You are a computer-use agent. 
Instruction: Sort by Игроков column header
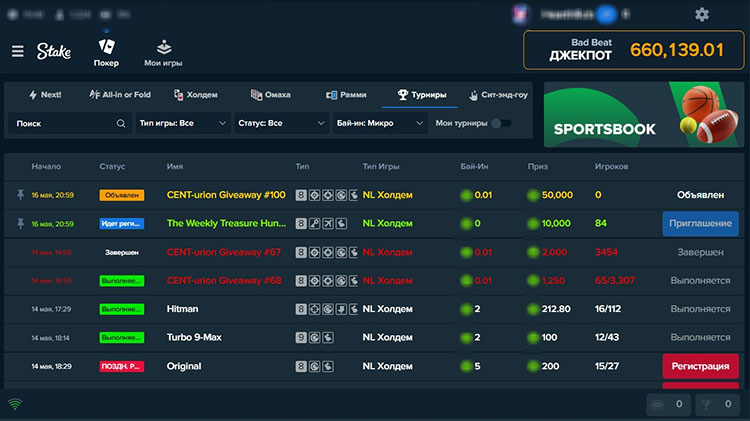tap(611, 166)
